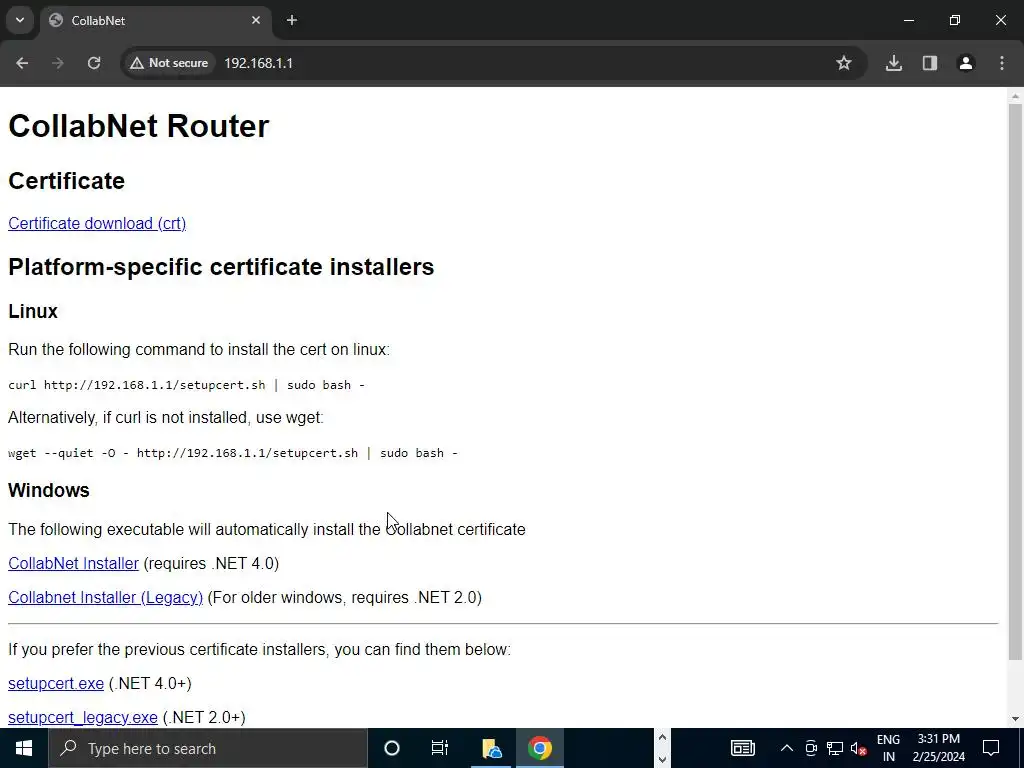
Task: Bookmark this page with the star icon
Action: [x=844, y=63]
